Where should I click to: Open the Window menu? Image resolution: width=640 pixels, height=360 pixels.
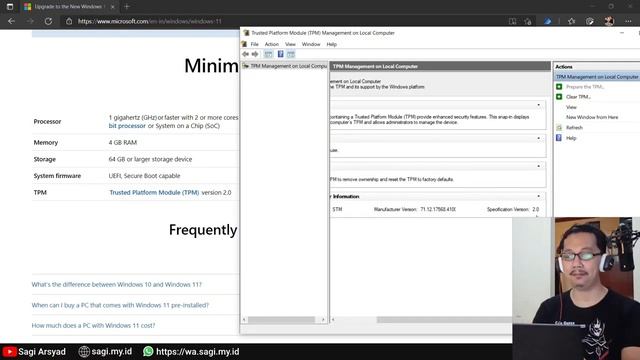click(x=311, y=44)
